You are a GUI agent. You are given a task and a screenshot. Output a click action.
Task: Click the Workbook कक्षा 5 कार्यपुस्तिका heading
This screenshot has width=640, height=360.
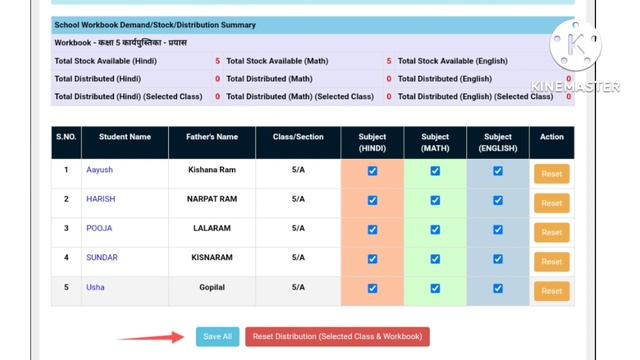click(120, 43)
